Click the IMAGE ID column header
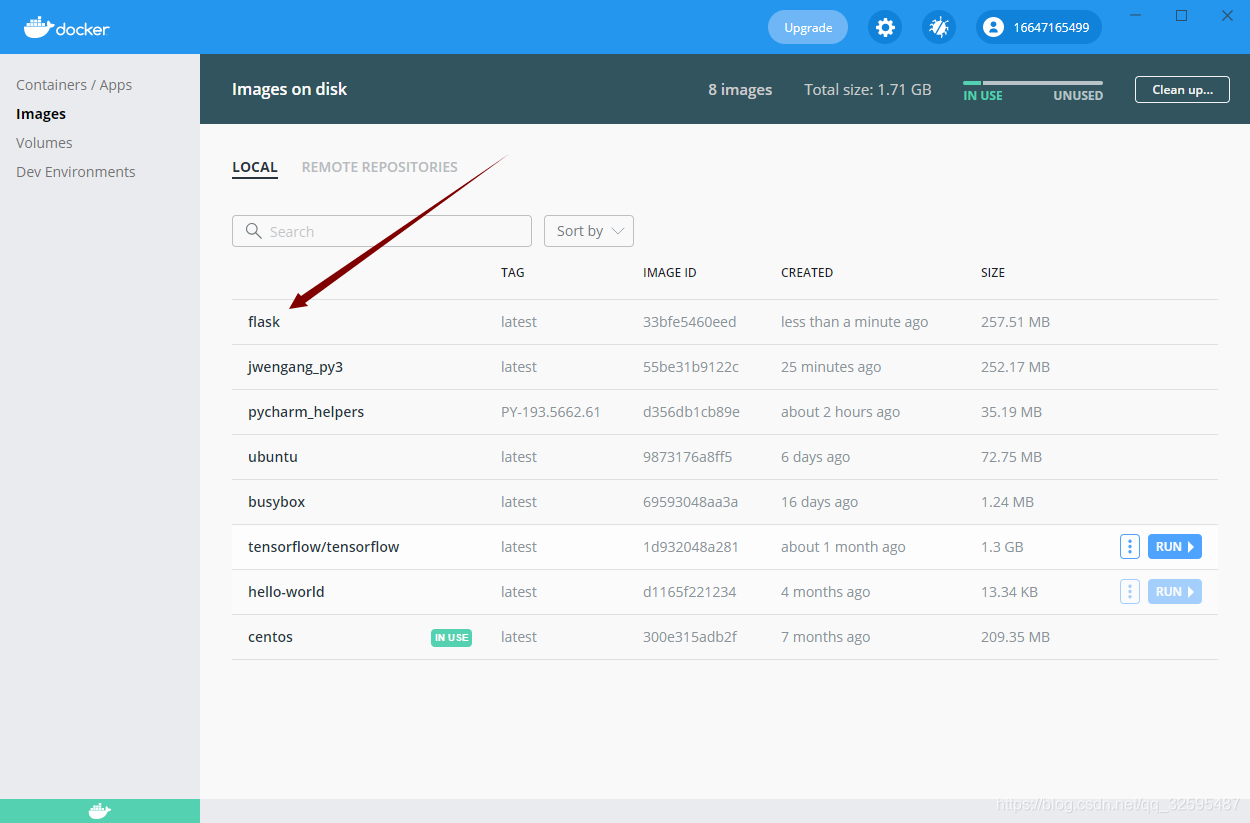1250x823 pixels. coord(670,272)
